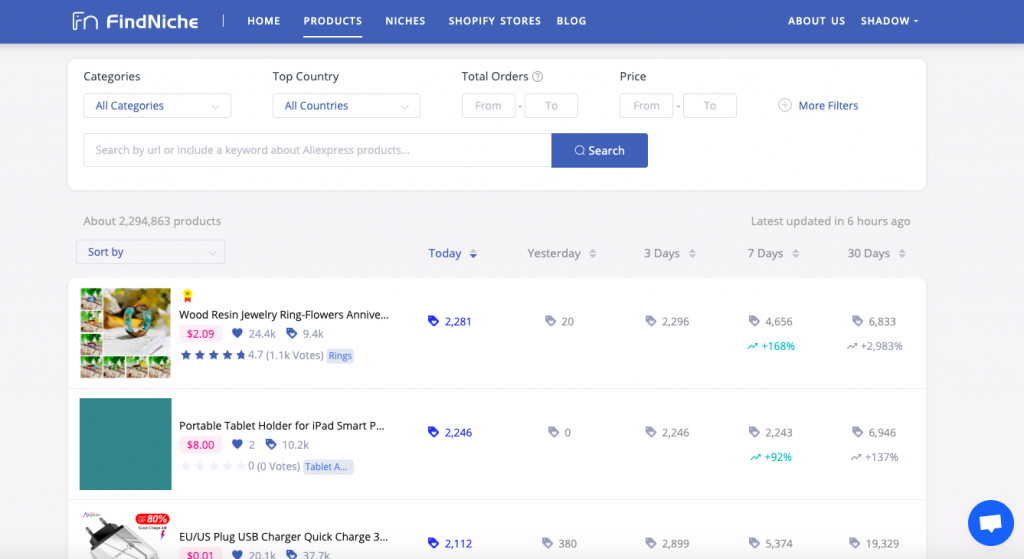1024x559 pixels.
Task: Sort by Yesterday column
Action: click(562, 253)
